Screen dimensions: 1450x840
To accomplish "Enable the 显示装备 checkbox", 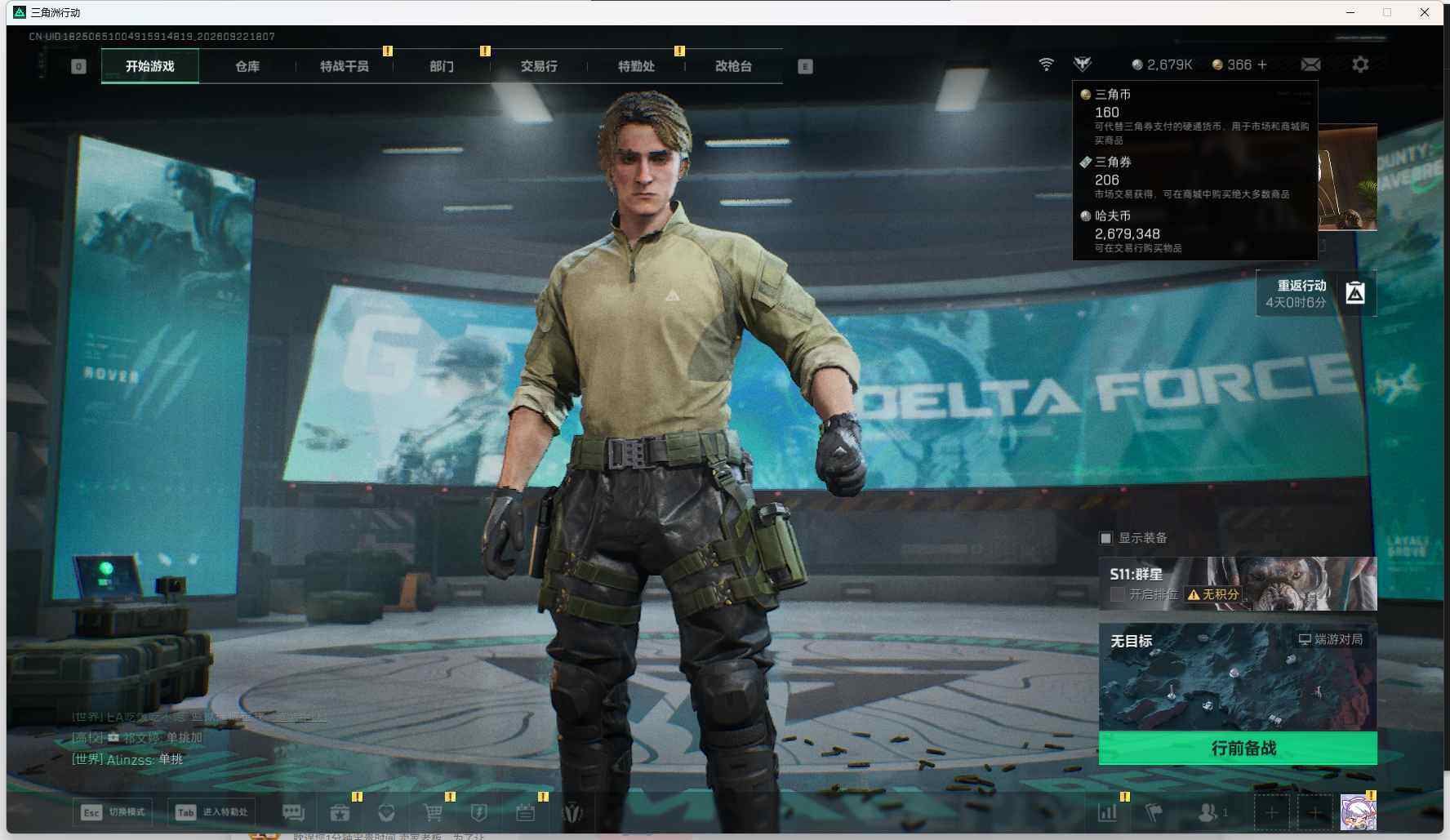I will [x=1105, y=538].
